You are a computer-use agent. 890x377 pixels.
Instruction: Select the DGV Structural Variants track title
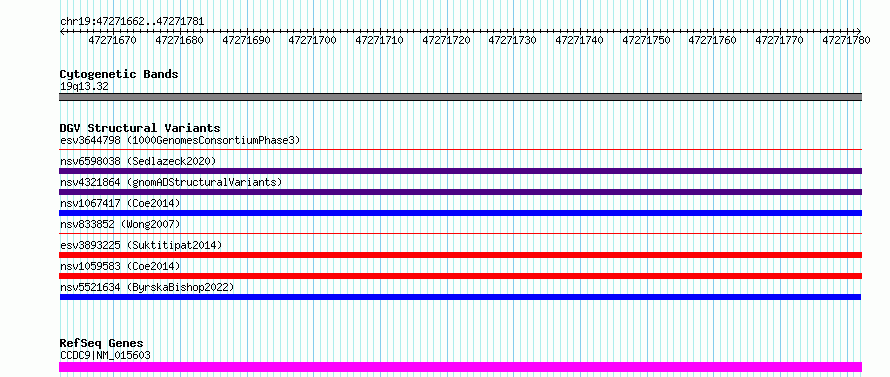[x=140, y=128]
